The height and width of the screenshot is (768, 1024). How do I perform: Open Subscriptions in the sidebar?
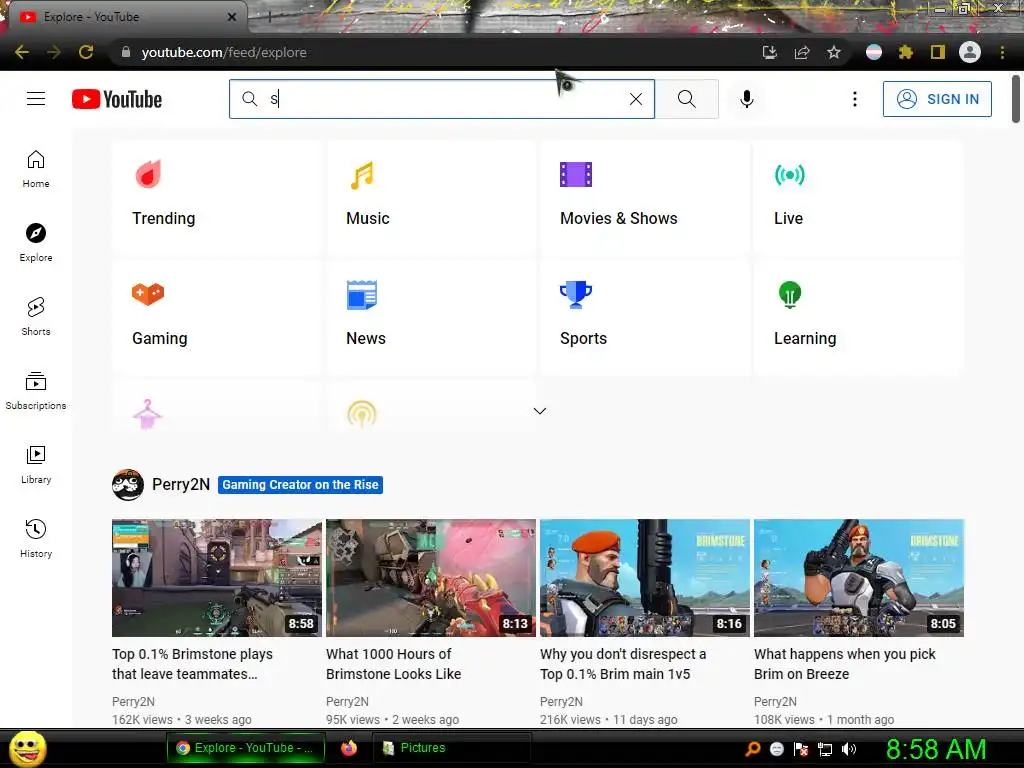pos(36,390)
